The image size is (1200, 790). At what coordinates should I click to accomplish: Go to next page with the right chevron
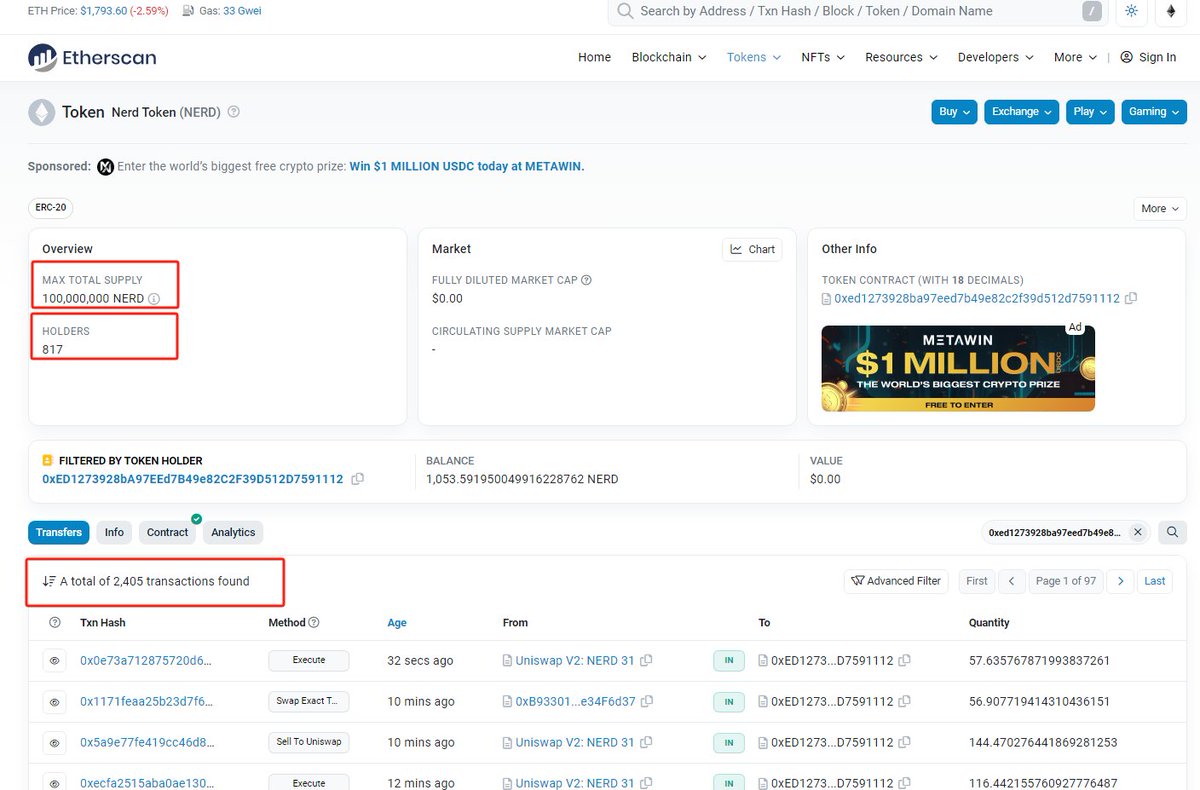pyautogui.click(x=1121, y=581)
